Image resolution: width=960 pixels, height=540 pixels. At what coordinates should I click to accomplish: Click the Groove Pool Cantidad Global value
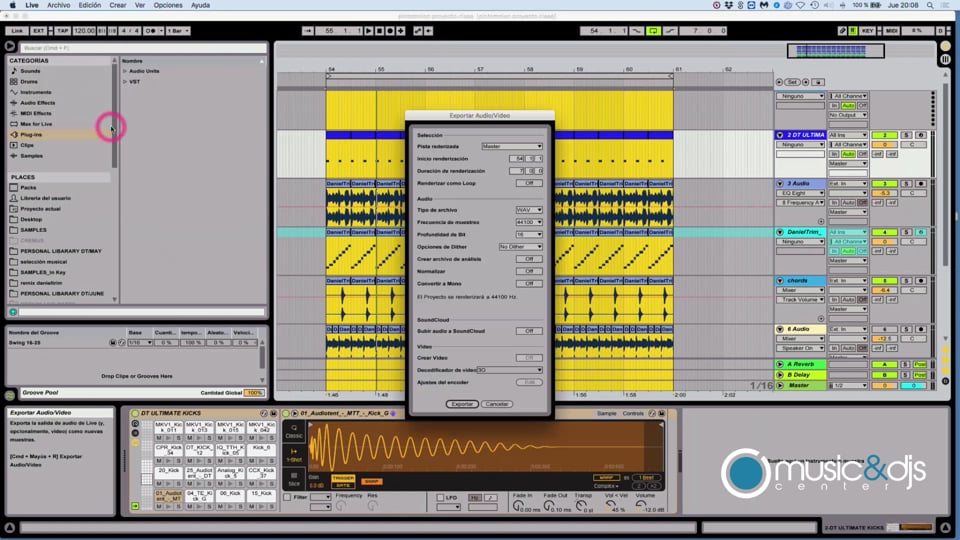pyautogui.click(x=254, y=392)
